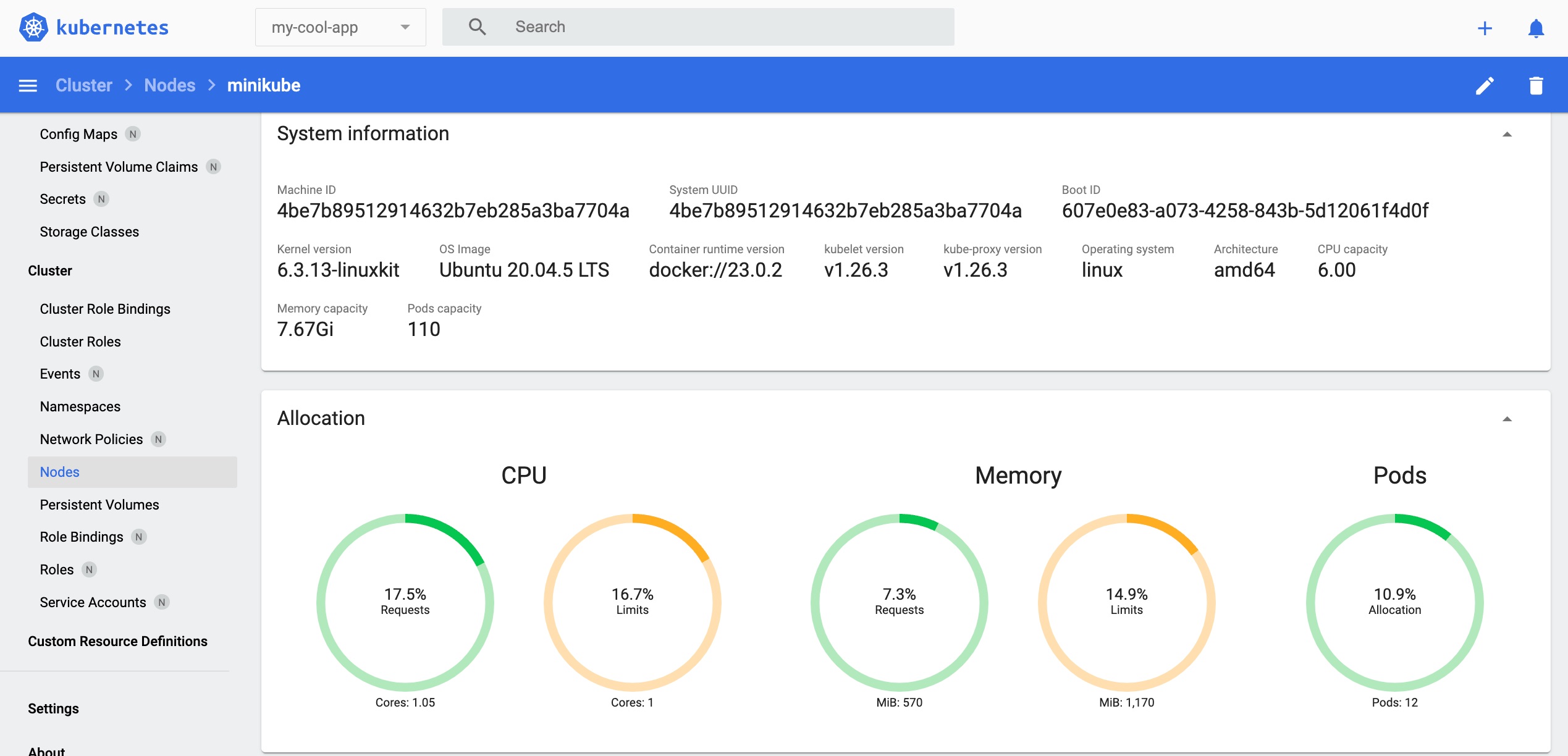Click the hamburger menu icon
The height and width of the screenshot is (756, 1568).
coord(27,85)
